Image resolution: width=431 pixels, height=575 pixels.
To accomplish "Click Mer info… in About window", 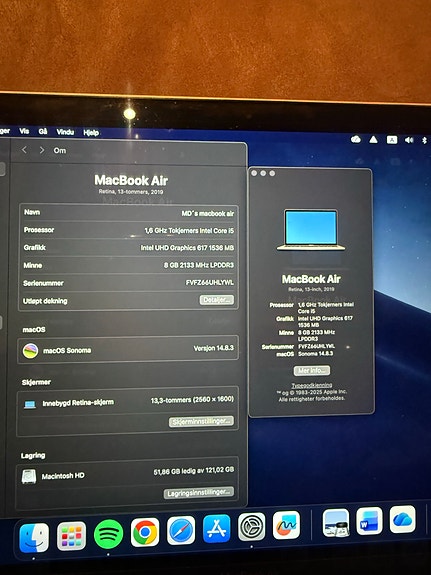I will click(x=312, y=370).
